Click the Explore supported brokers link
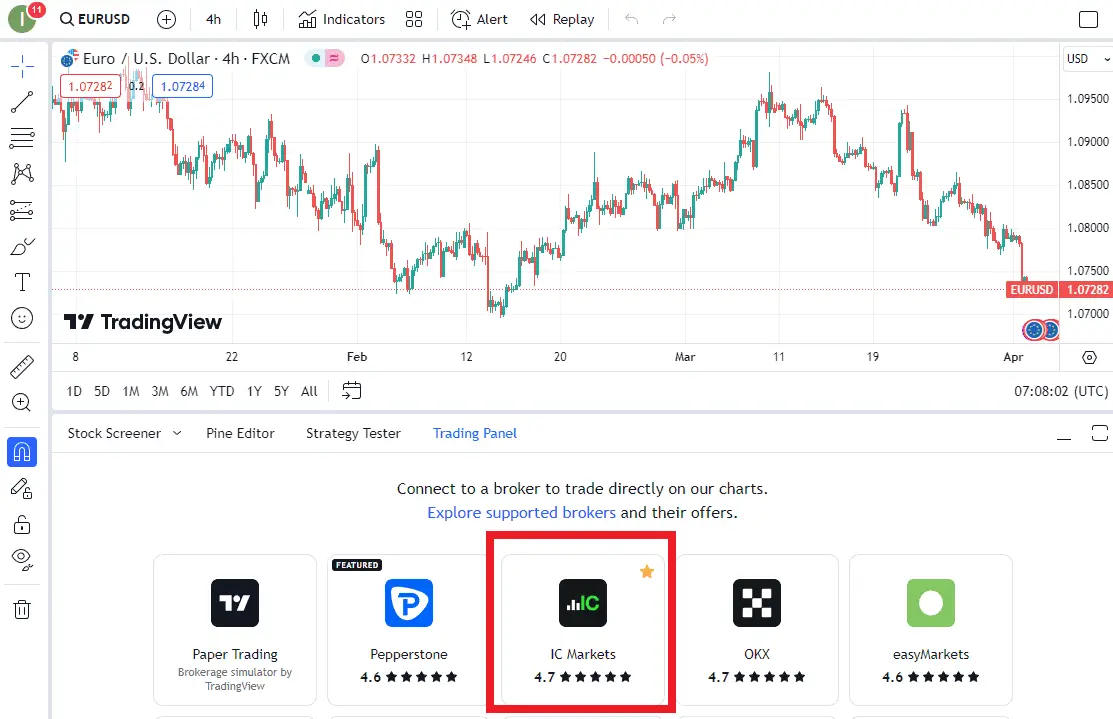This screenshot has height=719, width=1113. click(521, 512)
